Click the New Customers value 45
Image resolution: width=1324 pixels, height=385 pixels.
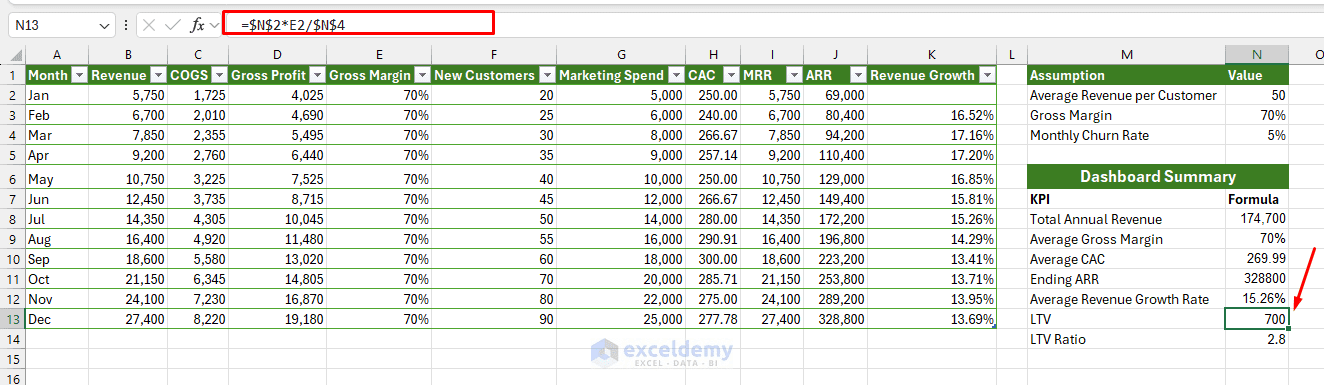[494, 199]
